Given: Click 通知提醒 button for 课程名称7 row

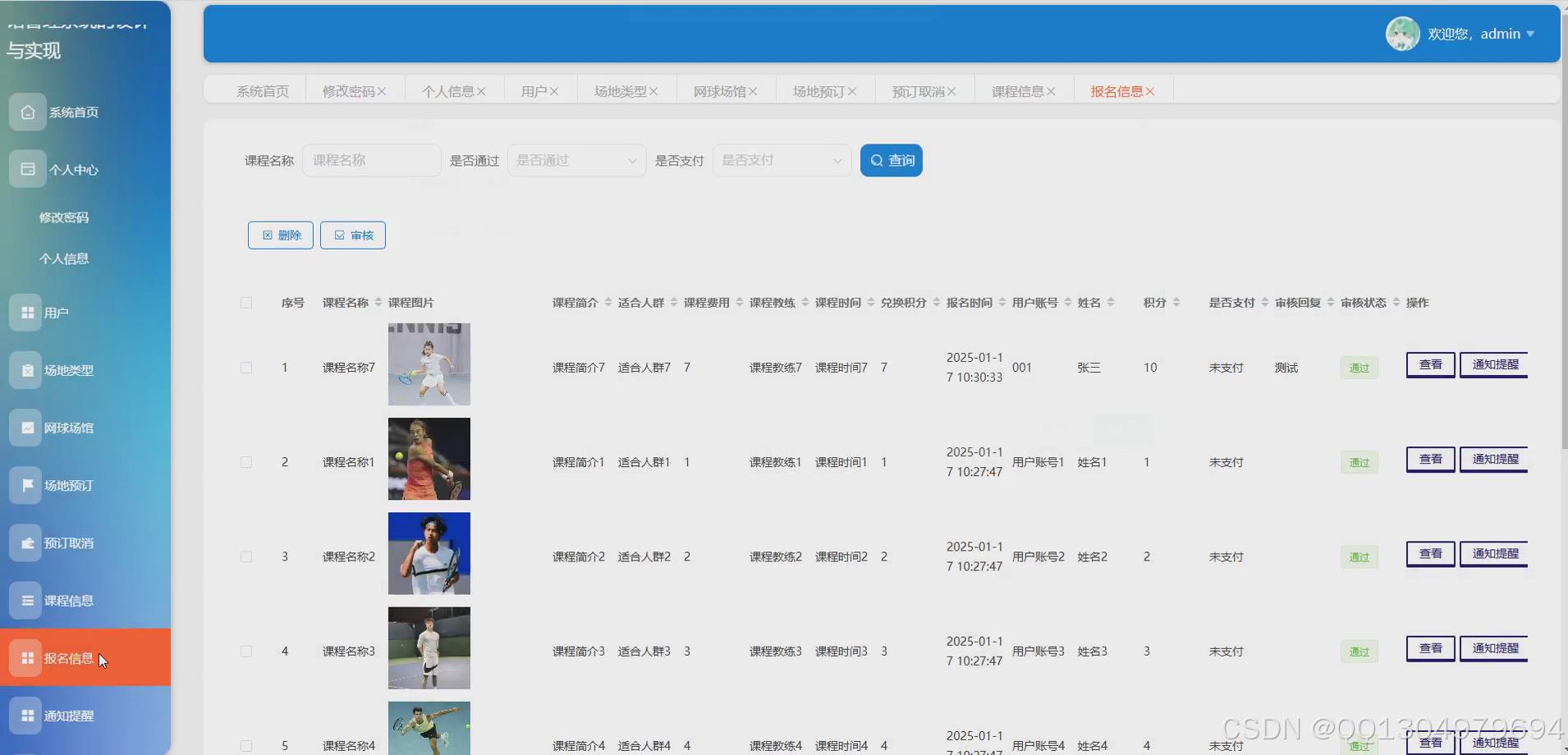Looking at the screenshot, I should [x=1494, y=364].
